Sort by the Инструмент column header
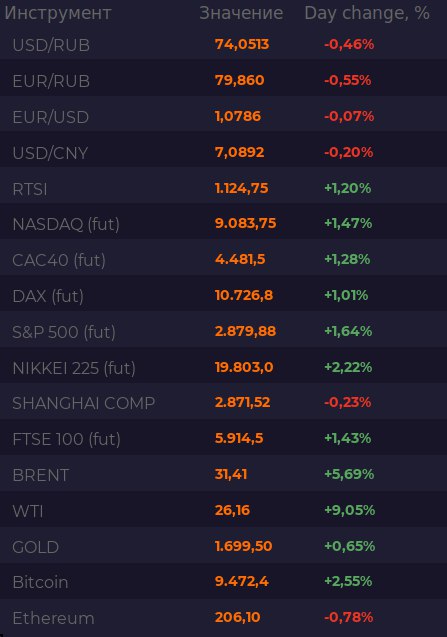Viewport: 447px width, 637px height. point(58,13)
